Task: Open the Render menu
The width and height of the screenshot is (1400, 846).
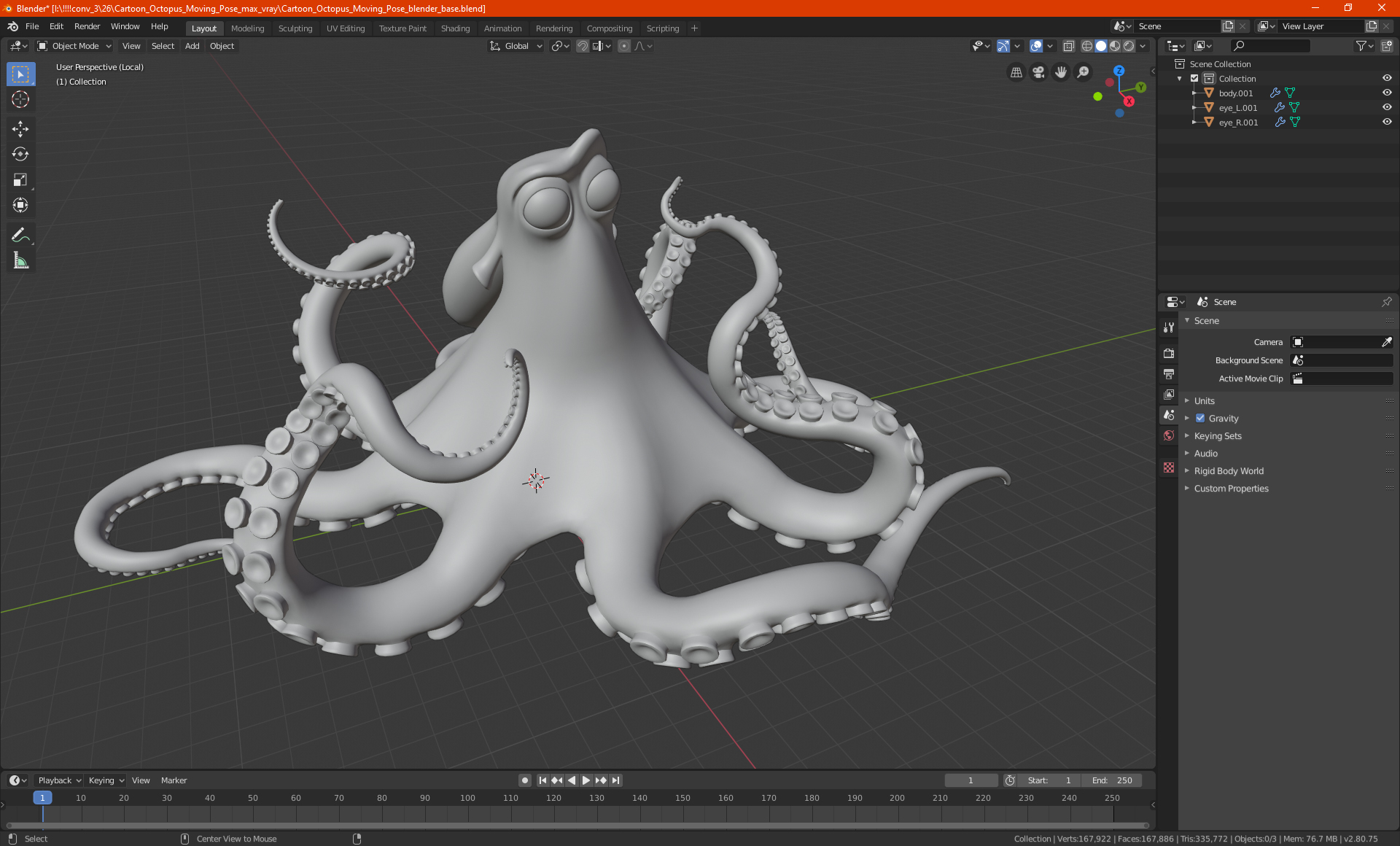Action: tap(87, 26)
